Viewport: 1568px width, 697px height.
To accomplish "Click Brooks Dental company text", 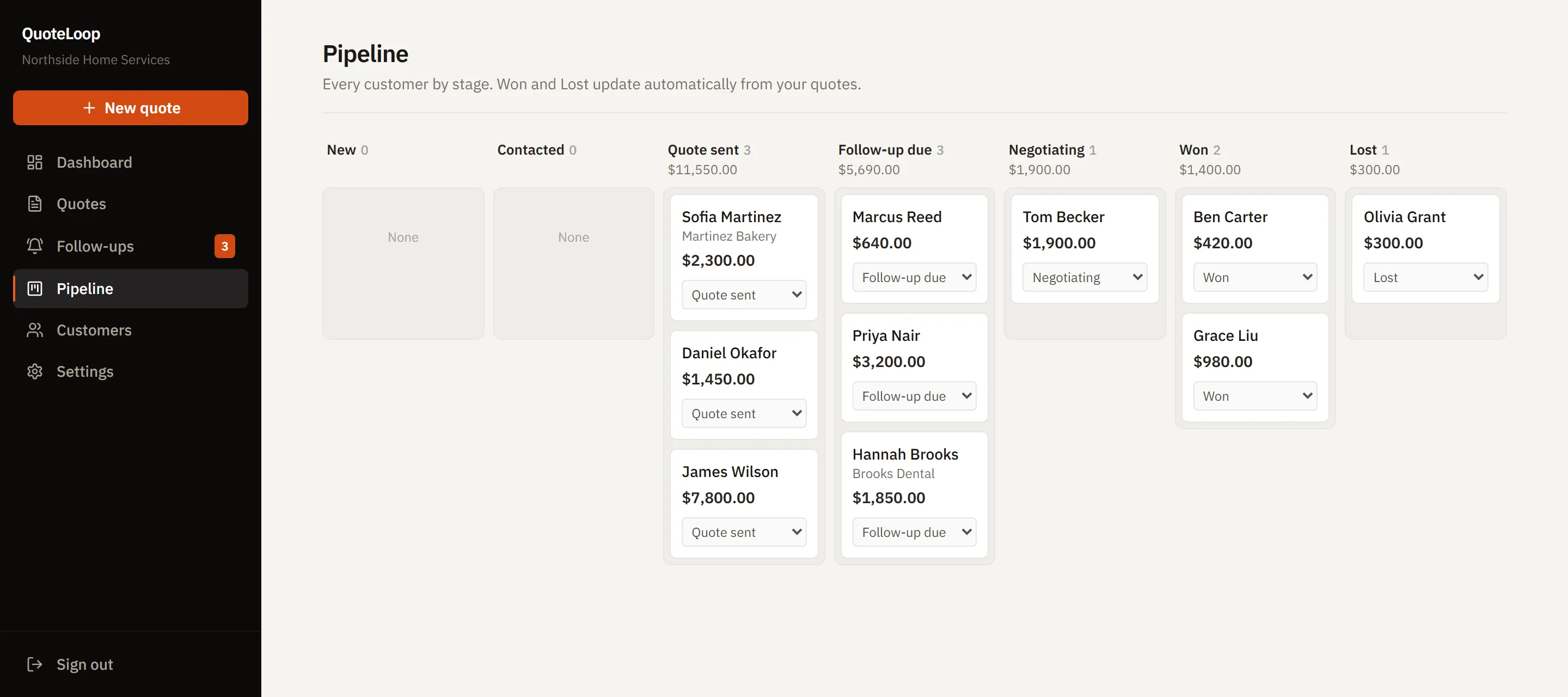I will tap(893, 474).
